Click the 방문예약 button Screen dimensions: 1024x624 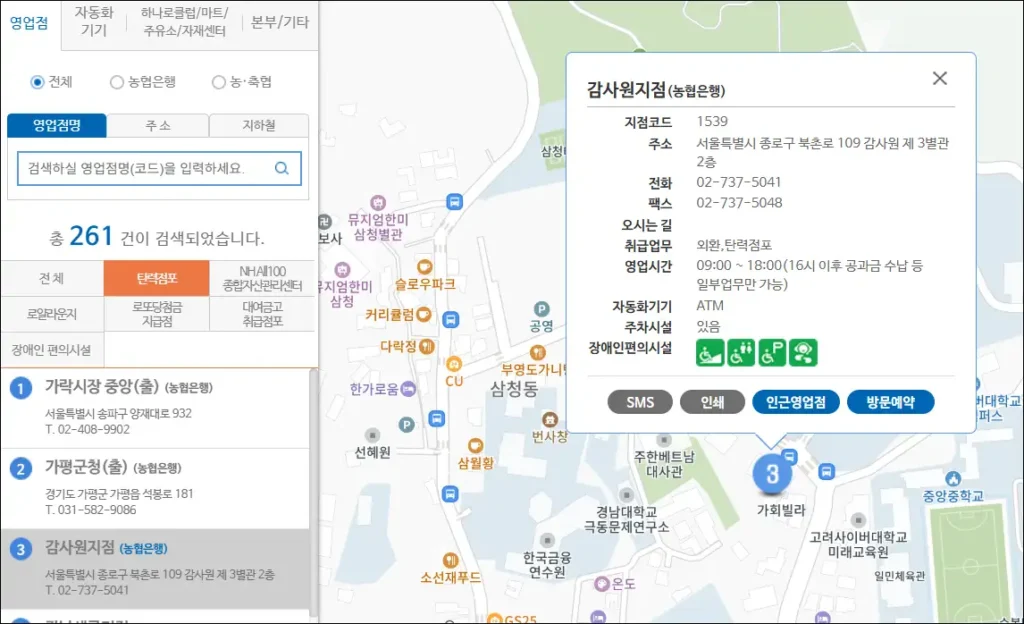point(891,402)
